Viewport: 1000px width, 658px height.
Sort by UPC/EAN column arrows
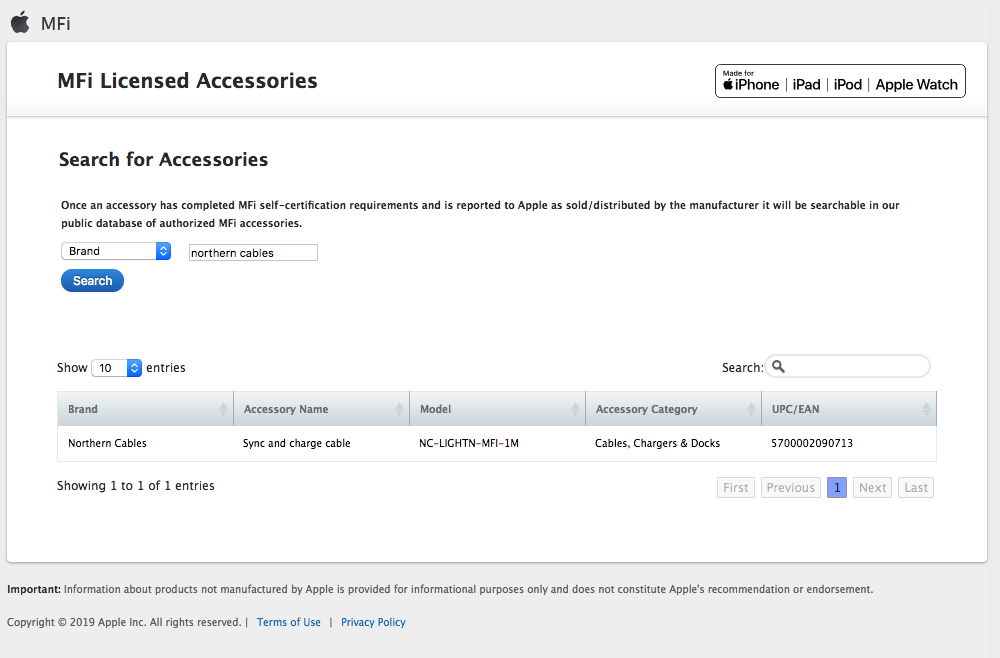926,409
